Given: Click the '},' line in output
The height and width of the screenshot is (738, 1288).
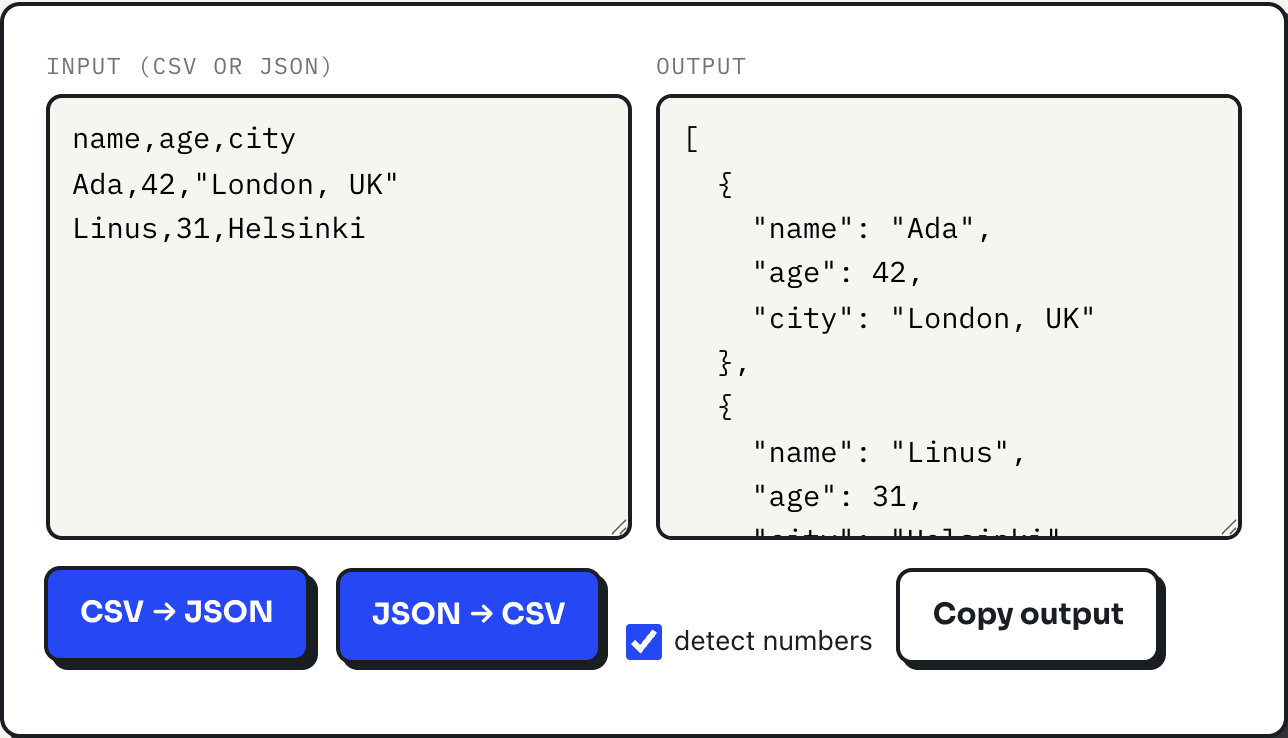Looking at the screenshot, I should pyautogui.click(x=734, y=363).
